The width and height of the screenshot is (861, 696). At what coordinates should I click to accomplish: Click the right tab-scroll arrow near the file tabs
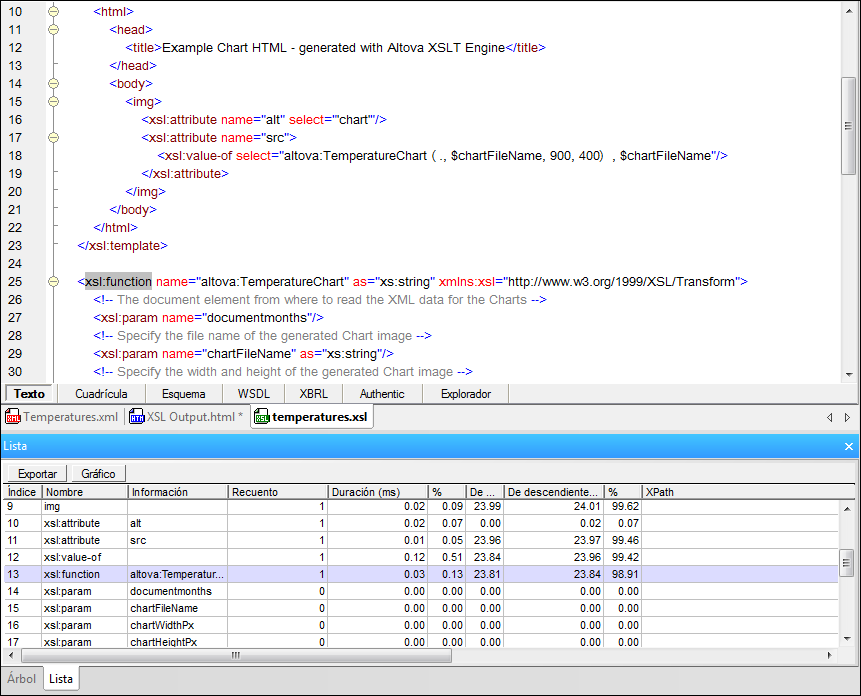(848, 417)
